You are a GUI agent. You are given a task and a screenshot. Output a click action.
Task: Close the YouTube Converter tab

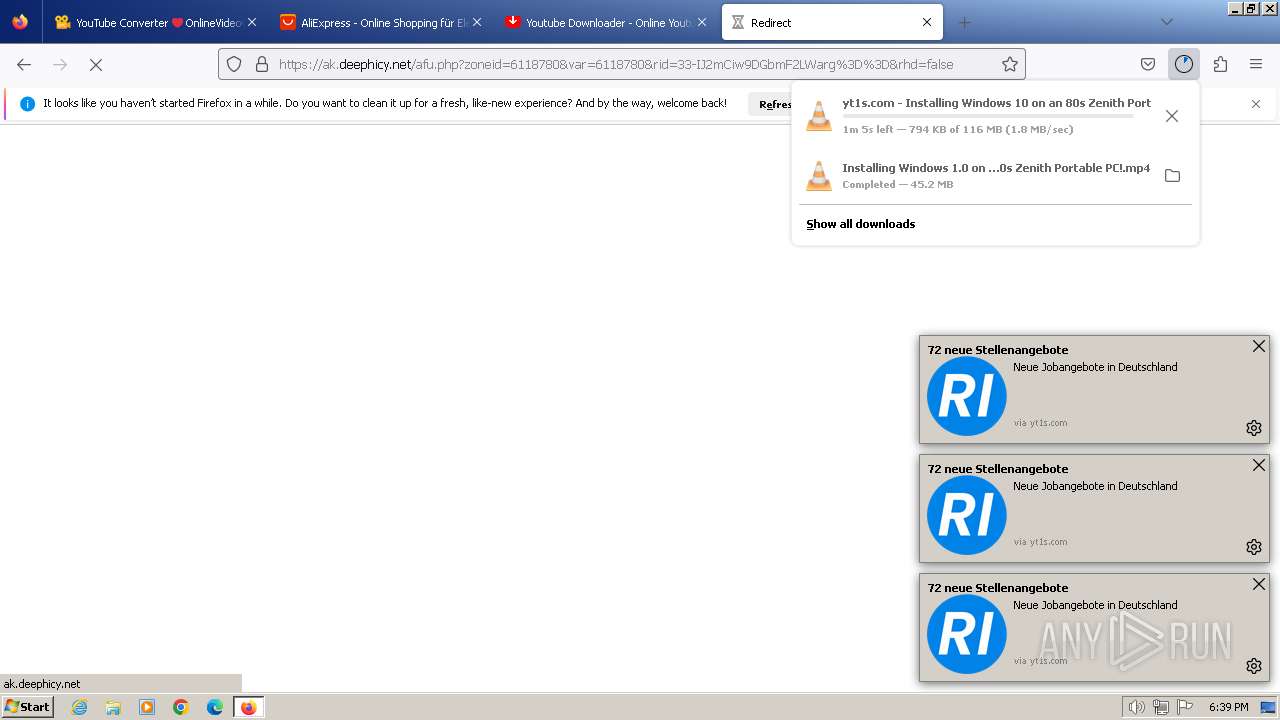pos(251,22)
